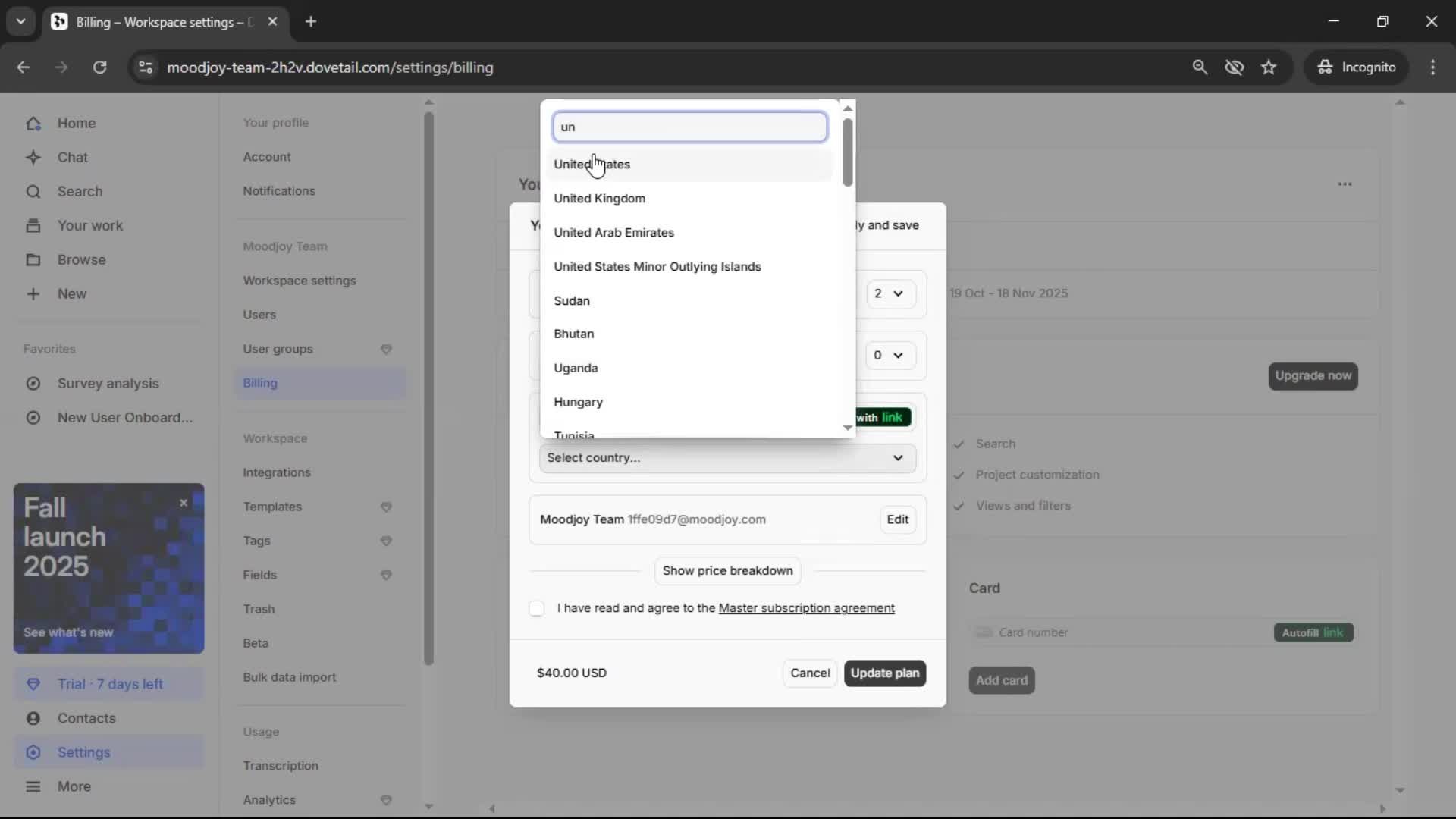Select United Kingdom from country list
The width and height of the screenshot is (1456, 819).
click(x=599, y=199)
